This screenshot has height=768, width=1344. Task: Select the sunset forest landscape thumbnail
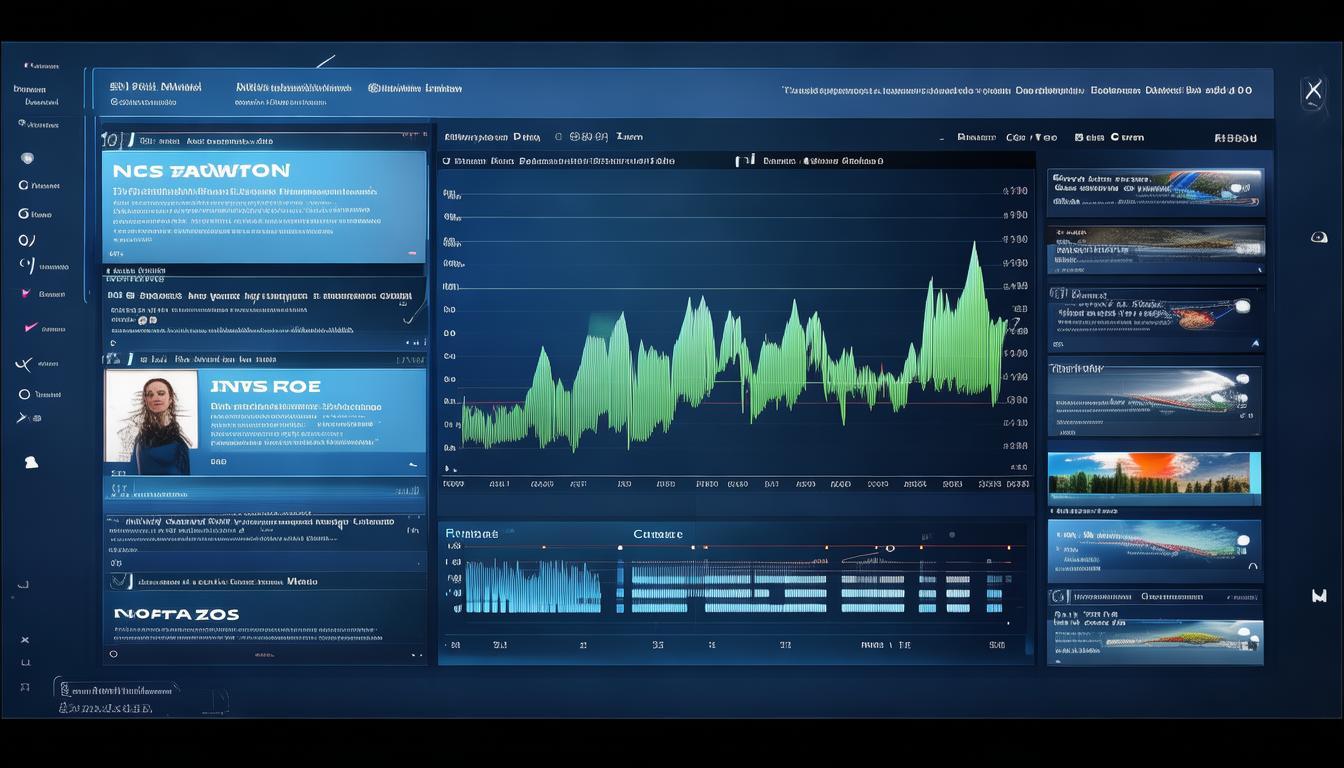point(1153,478)
